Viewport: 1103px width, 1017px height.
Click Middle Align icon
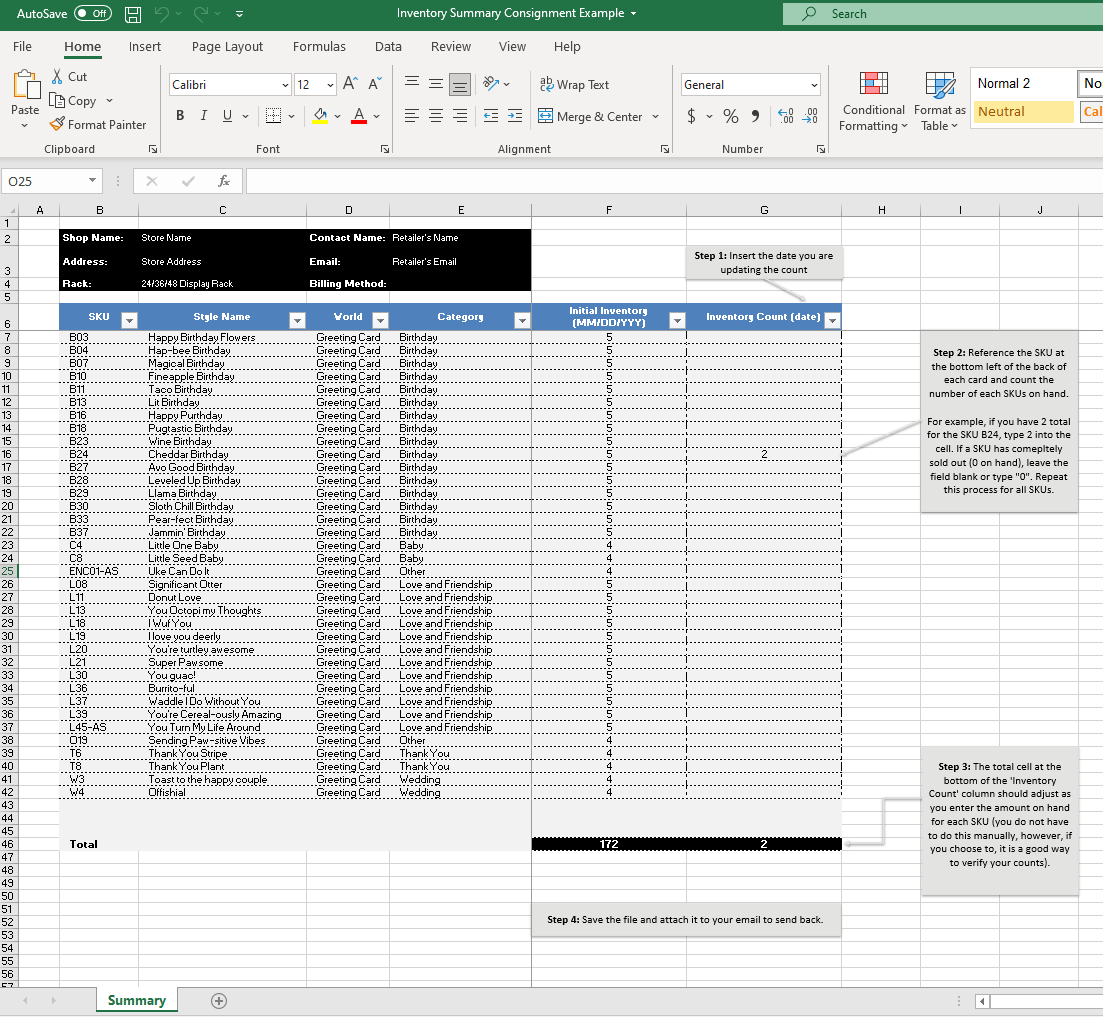click(x=436, y=84)
